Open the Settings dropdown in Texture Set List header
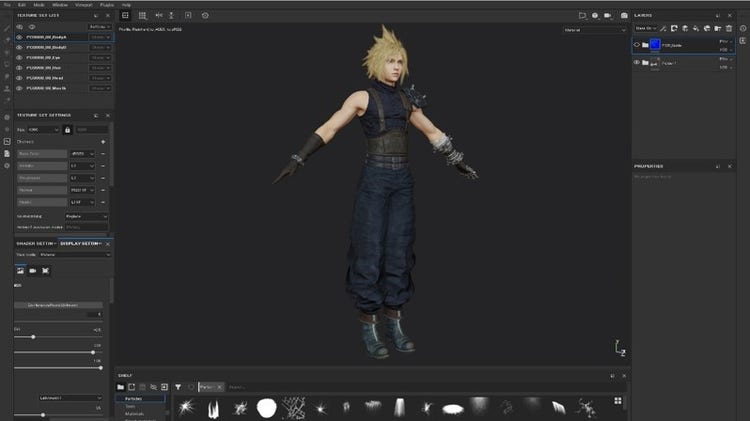This screenshot has width=750, height=421. tap(99, 27)
